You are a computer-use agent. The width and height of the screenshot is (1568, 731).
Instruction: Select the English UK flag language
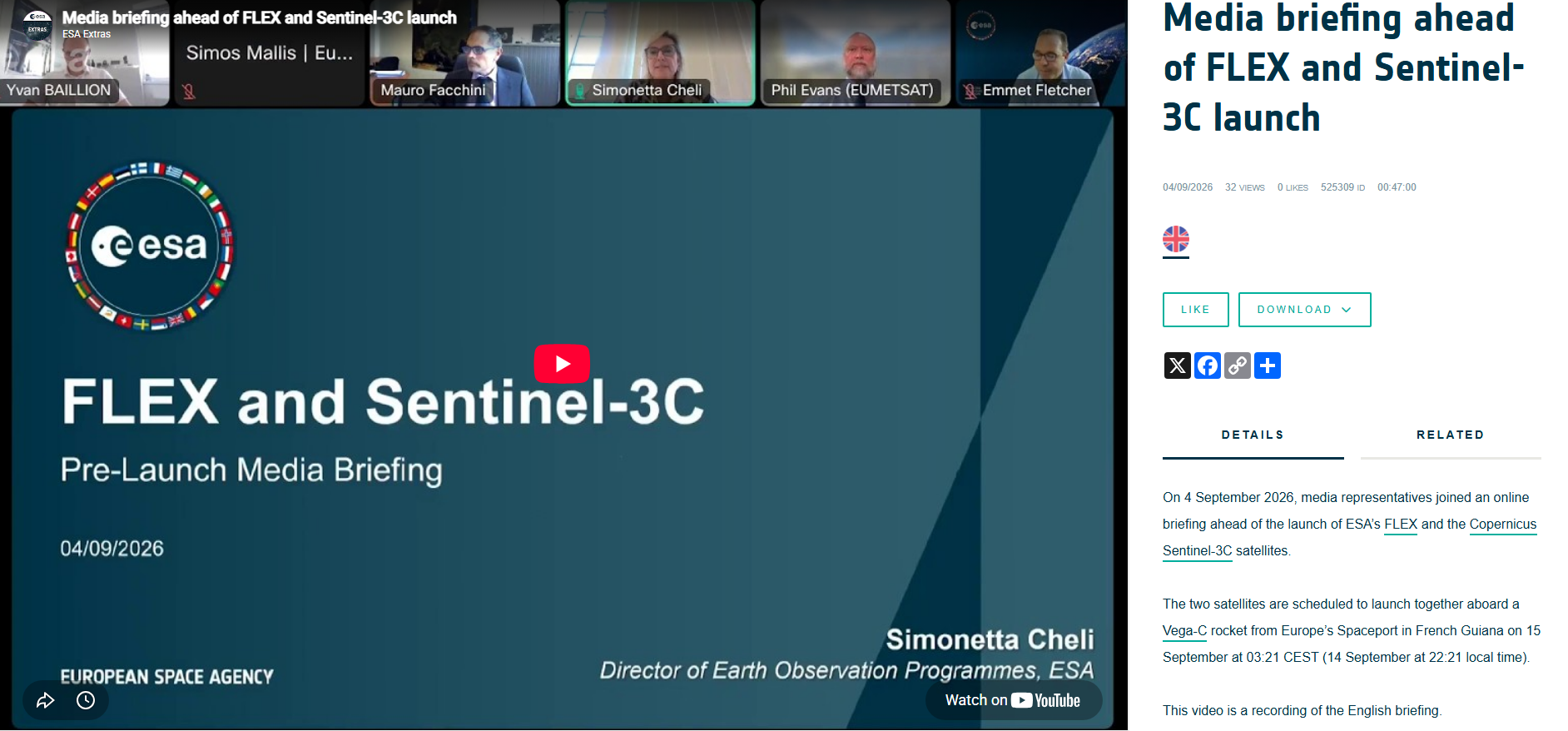pyautogui.click(x=1176, y=240)
